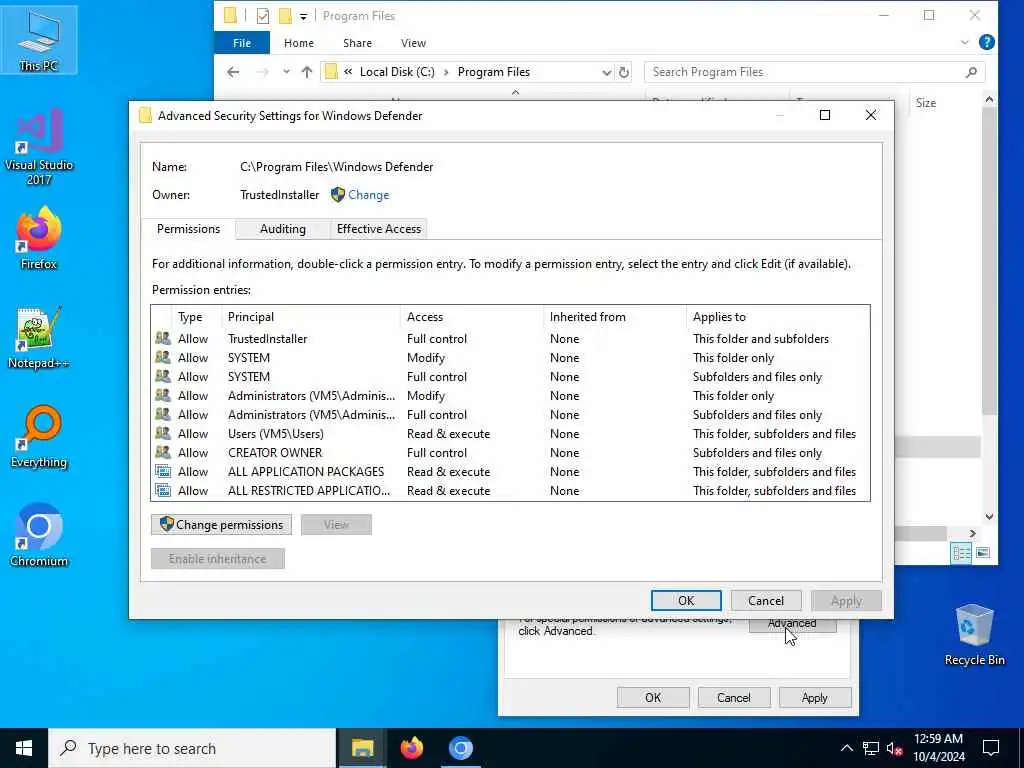
Task: Go up one folder level in Explorer
Action: (x=307, y=72)
